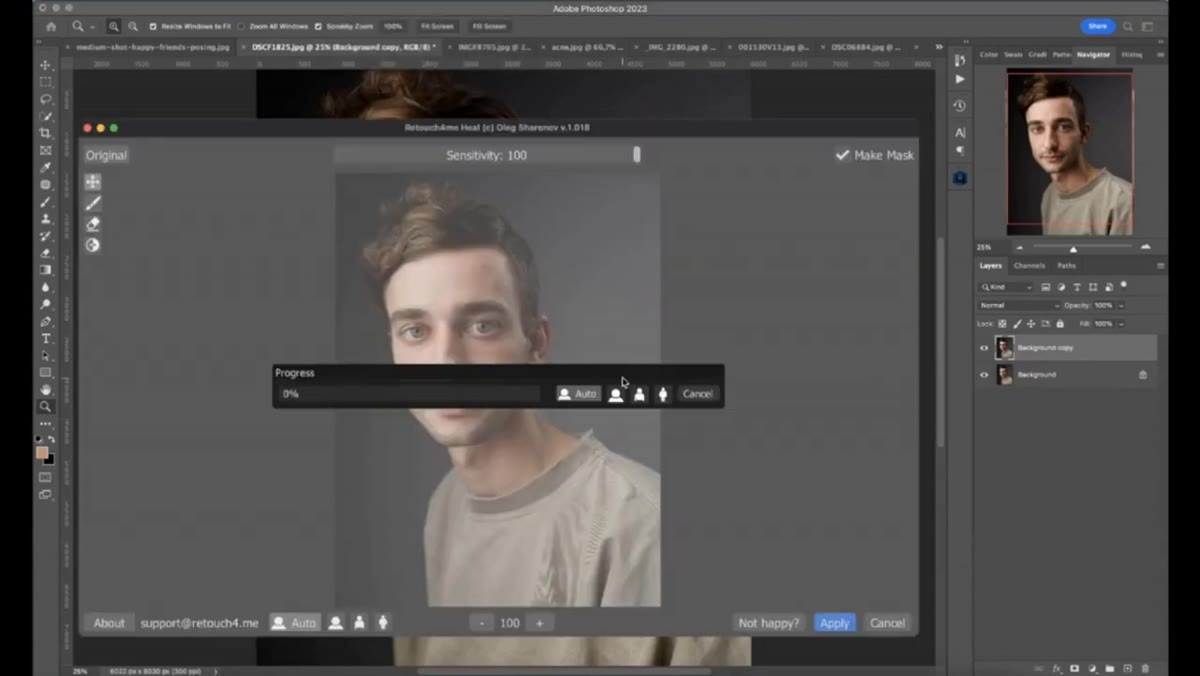The height and width of the screenshot is (676, 1200).
Task: Switch to the Navigator tab
Action: [1093, 55]
